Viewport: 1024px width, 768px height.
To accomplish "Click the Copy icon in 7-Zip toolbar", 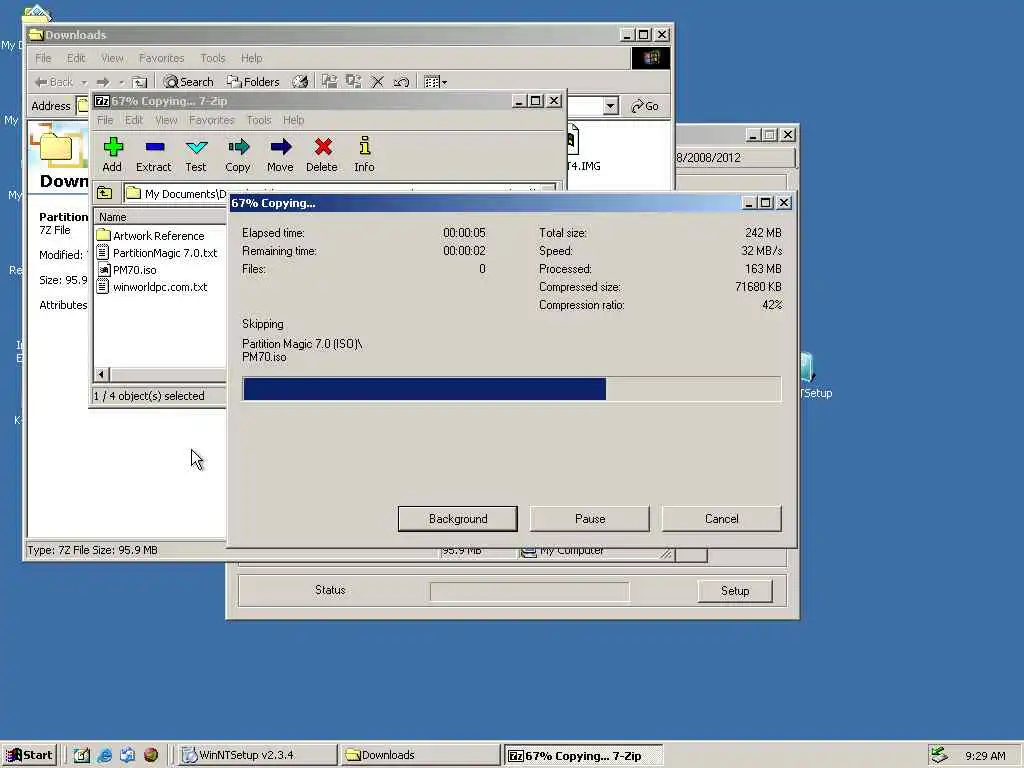I will (x=238, y=154).
